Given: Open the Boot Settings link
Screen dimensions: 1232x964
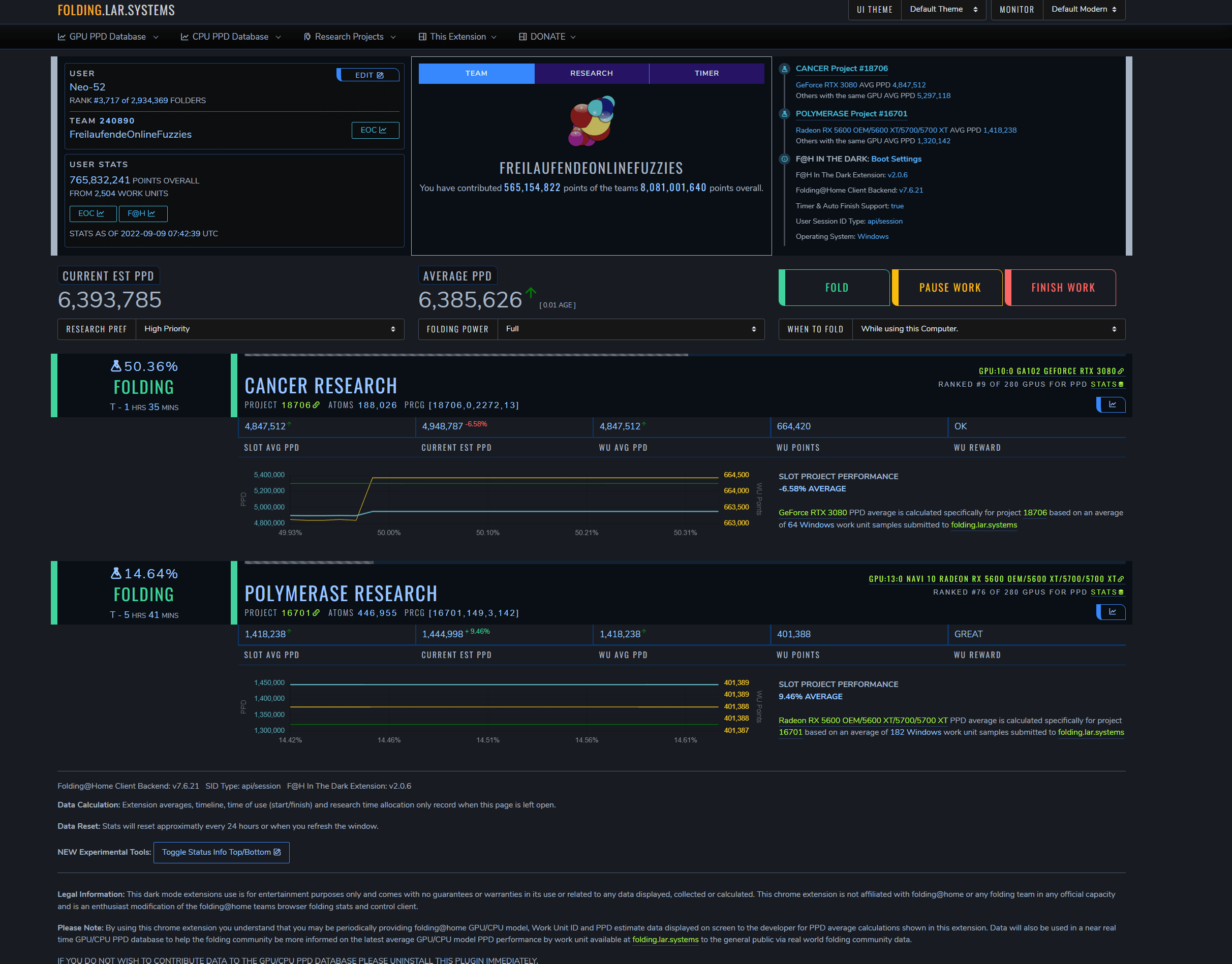Looking at the screenshot, I should click(896, 159).
